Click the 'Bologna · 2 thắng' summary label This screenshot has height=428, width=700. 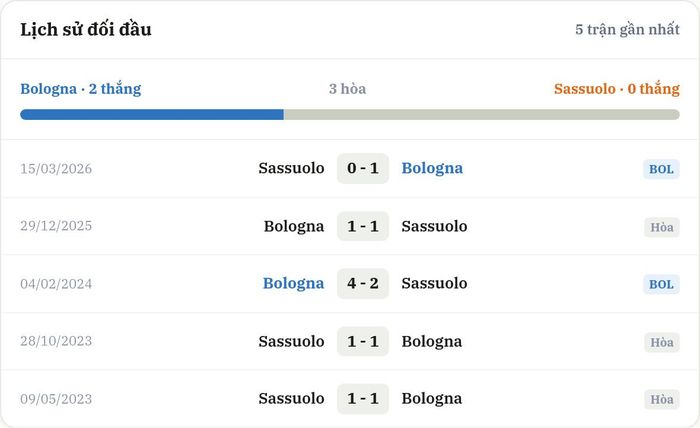click(81, 89)
